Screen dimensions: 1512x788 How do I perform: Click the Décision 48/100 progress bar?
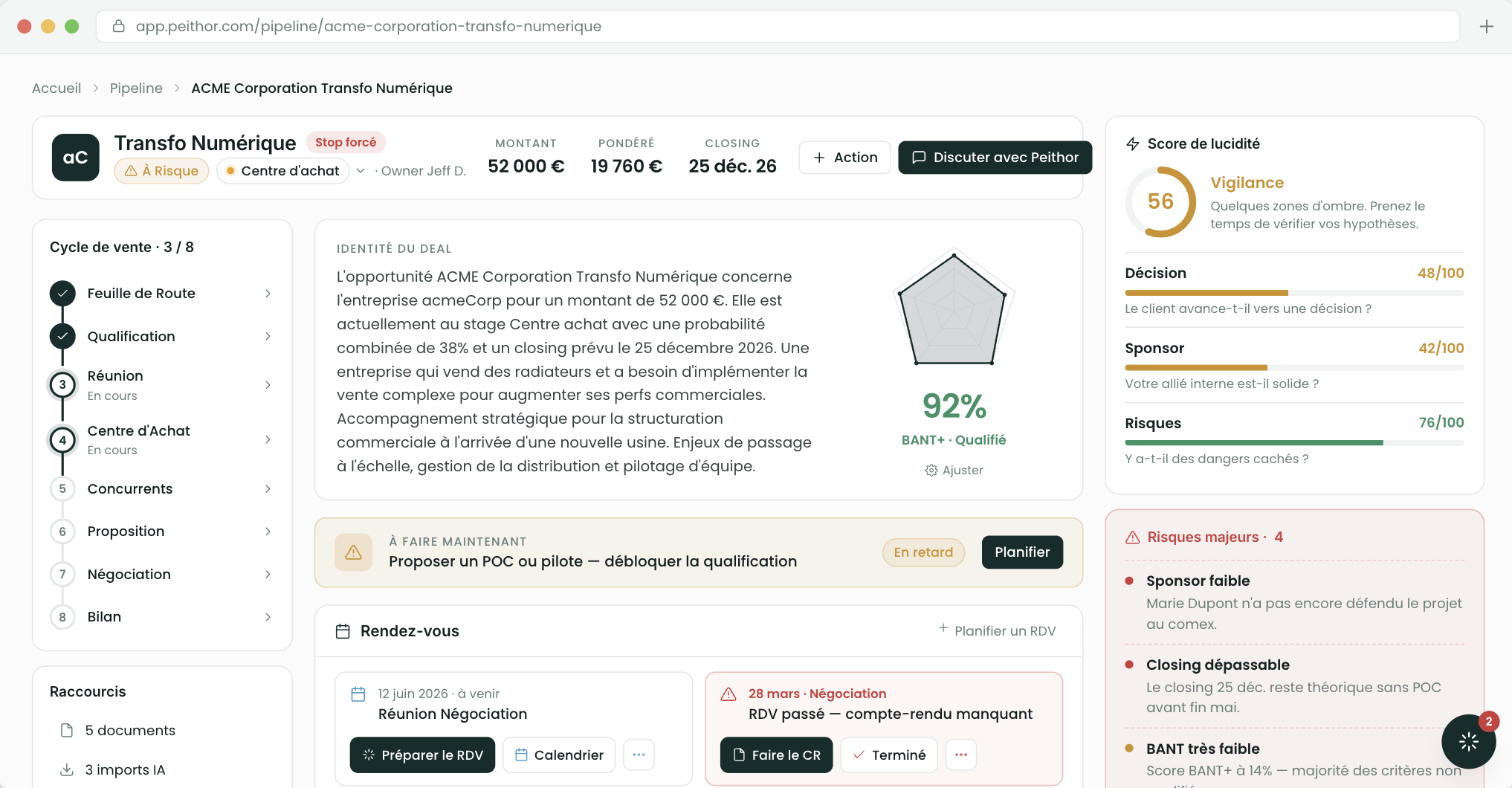1294,293
